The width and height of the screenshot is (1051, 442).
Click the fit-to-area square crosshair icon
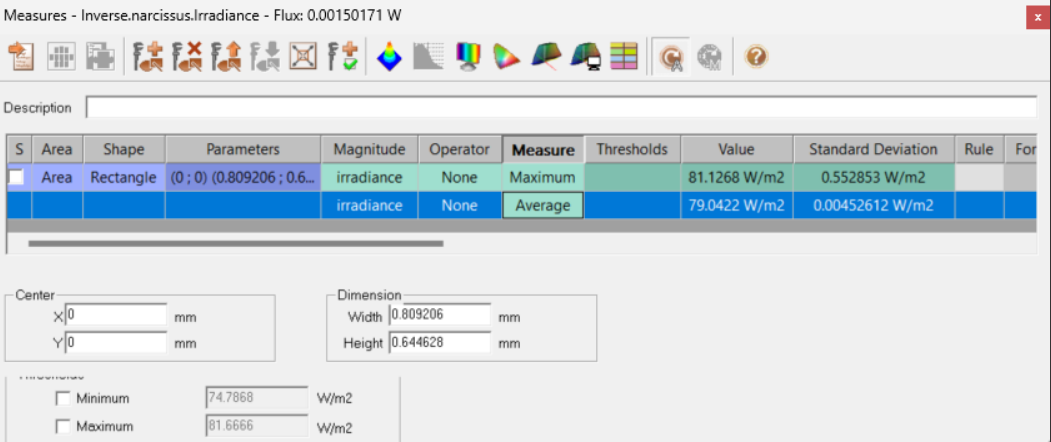pos(302,56)
